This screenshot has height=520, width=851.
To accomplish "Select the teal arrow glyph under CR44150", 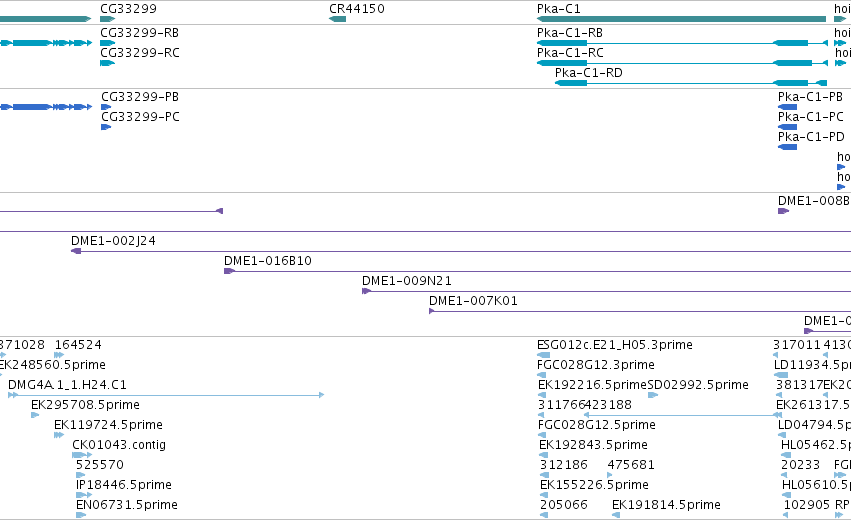I will (337, 19).
